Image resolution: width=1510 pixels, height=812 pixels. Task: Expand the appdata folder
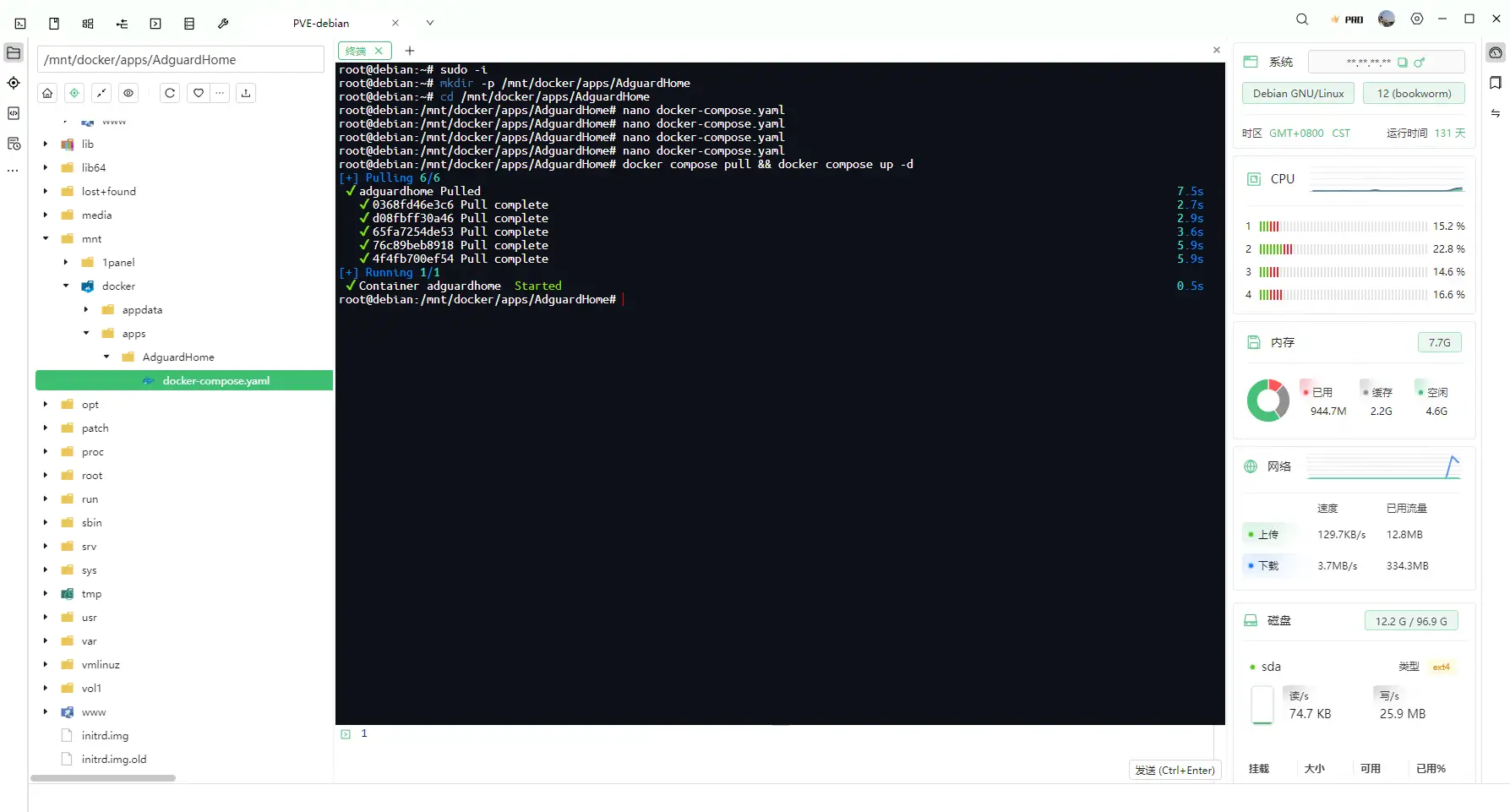pos(84,309)
